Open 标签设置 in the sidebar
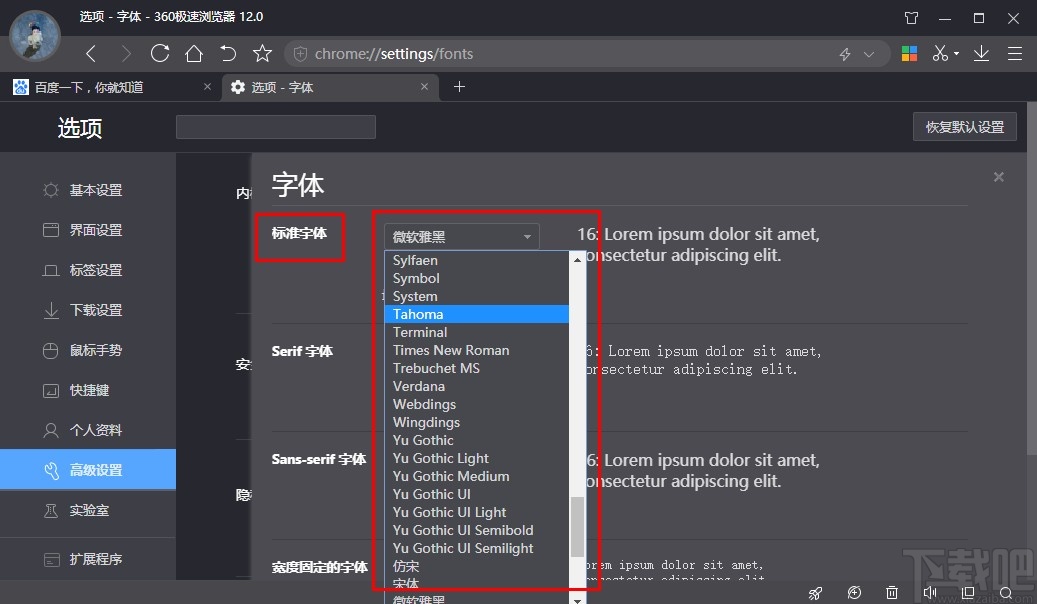This screenshot has width=1037, height=604. pyautogui.click(x=88, y=270)
